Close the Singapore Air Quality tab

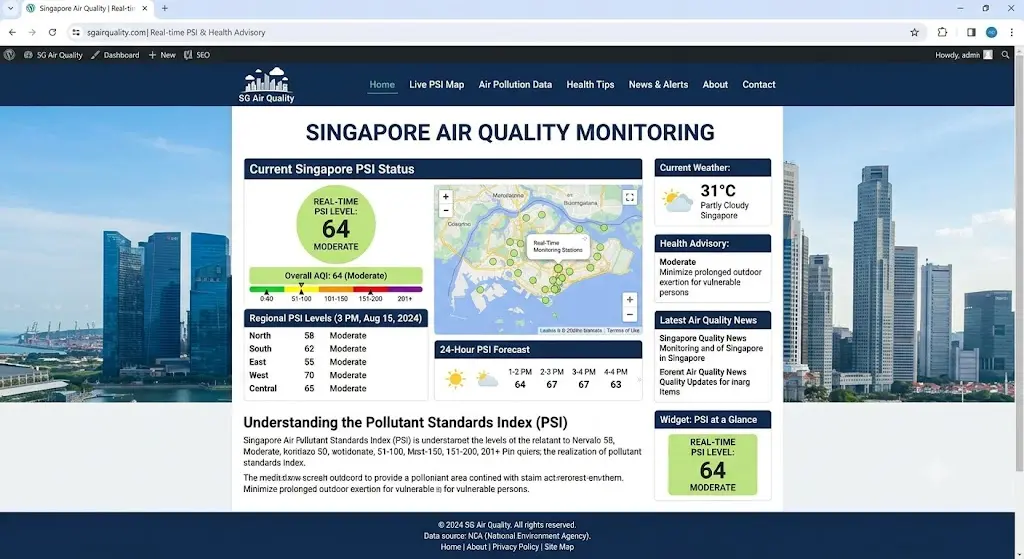(x=145, y=8)
